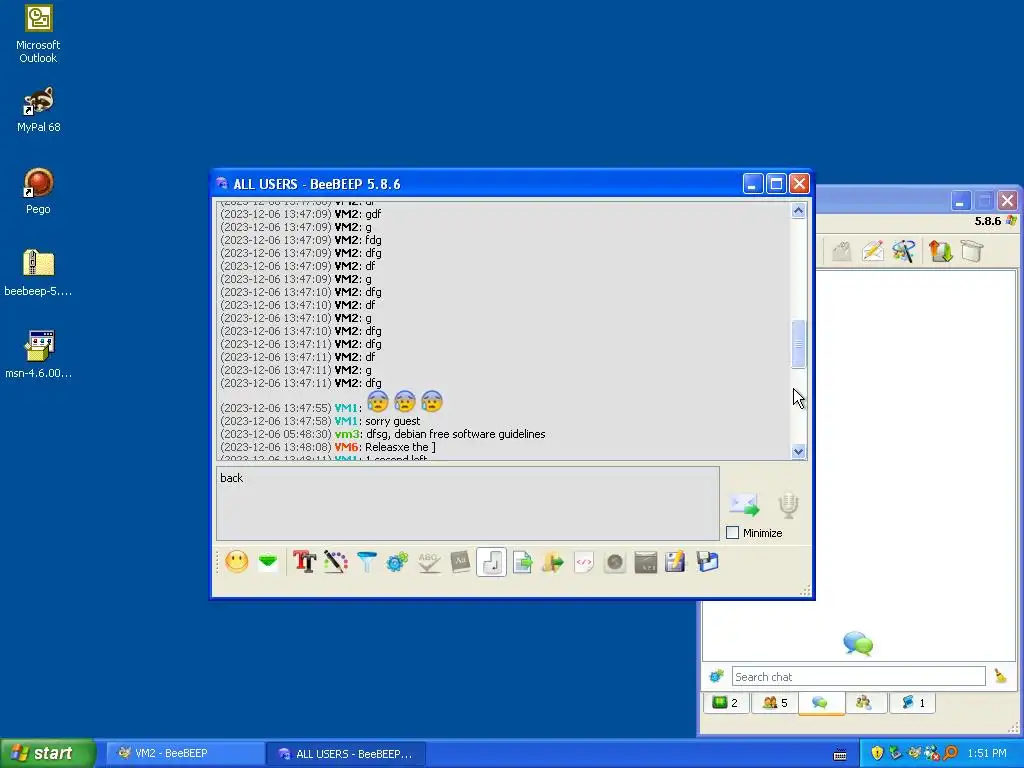Switch to the groups people tab
Screen dimensions: 1024x768
[865, 703]
